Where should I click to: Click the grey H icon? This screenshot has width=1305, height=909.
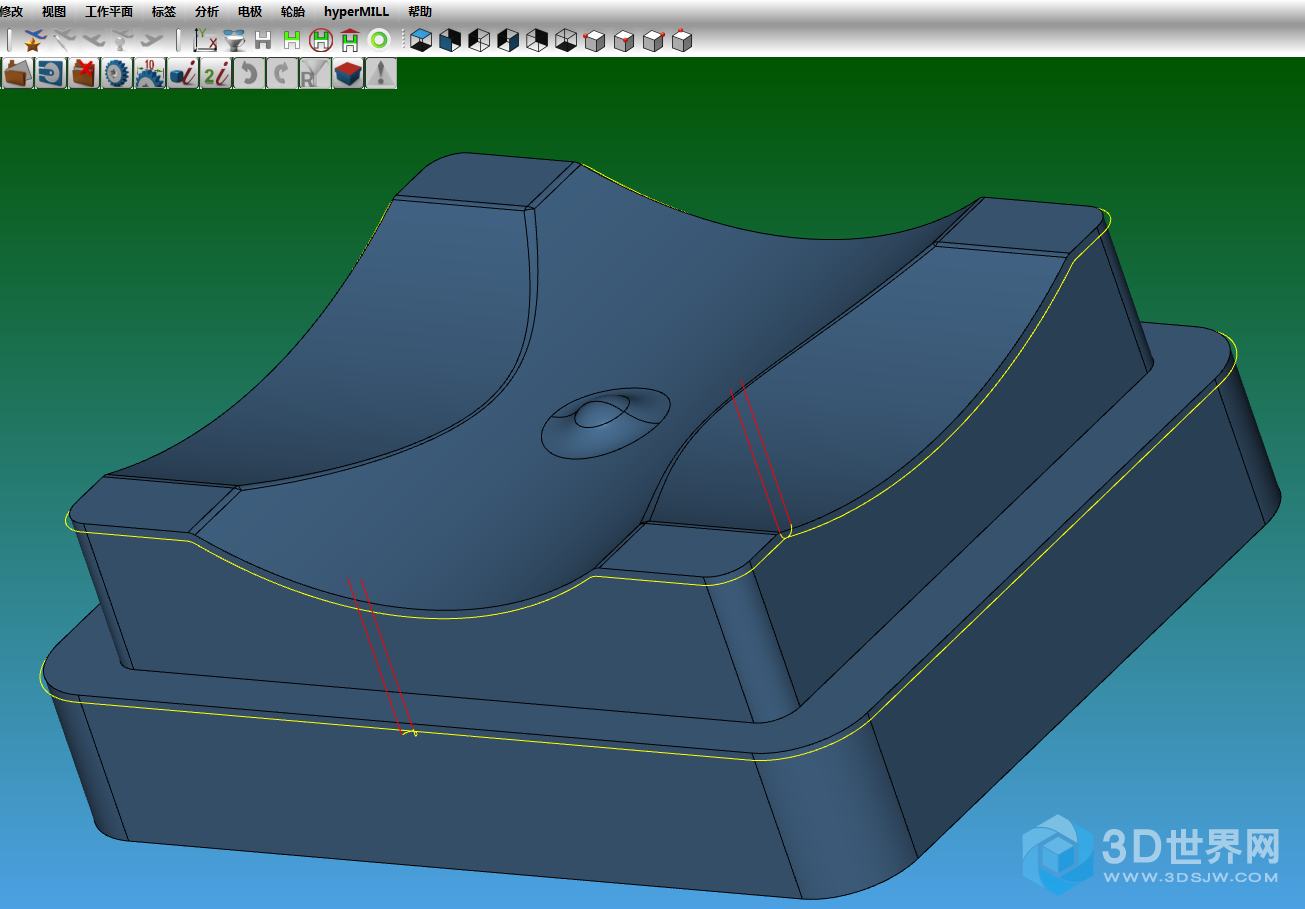(x=263, y=40)
